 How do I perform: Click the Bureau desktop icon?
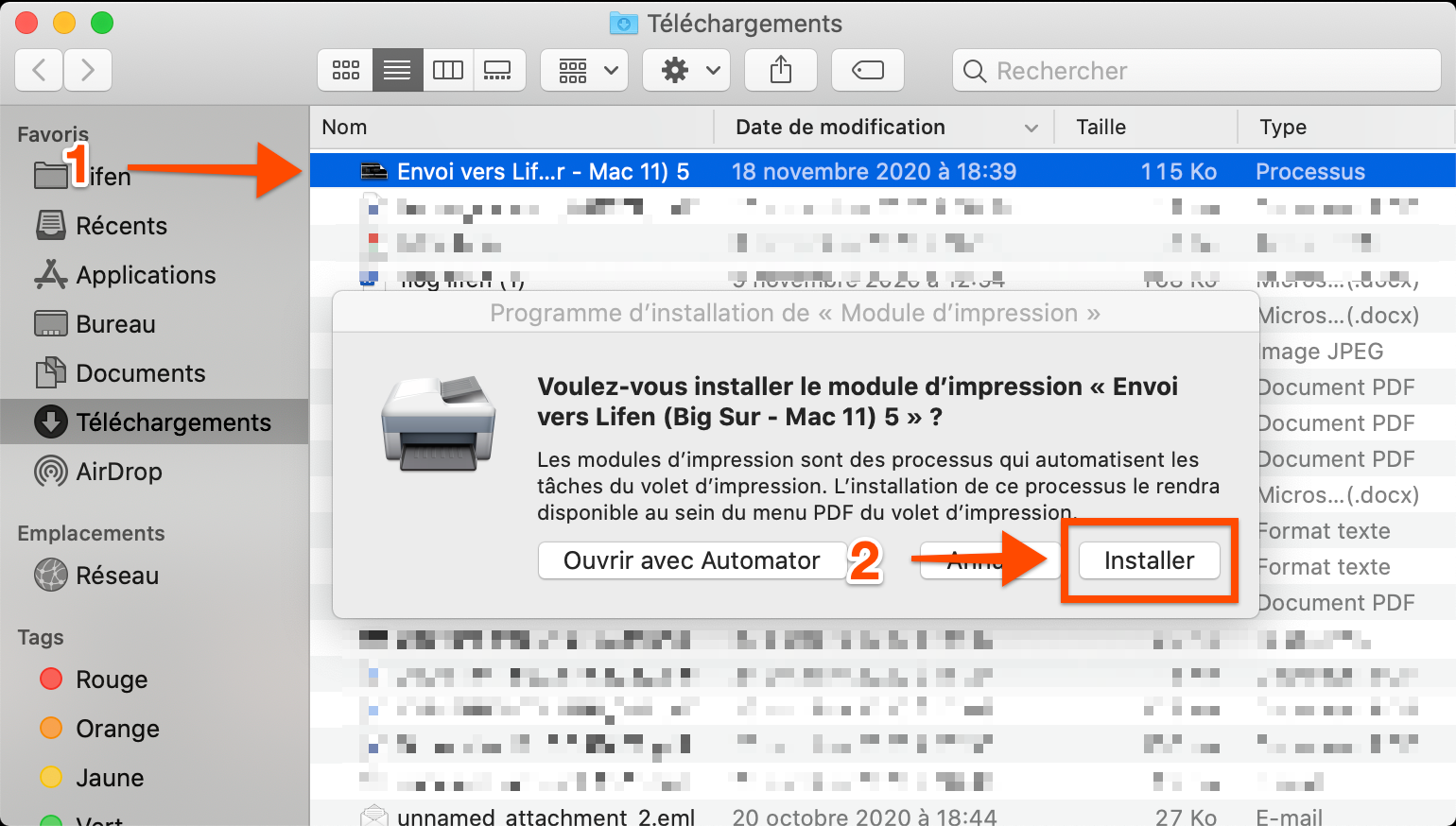51,323
